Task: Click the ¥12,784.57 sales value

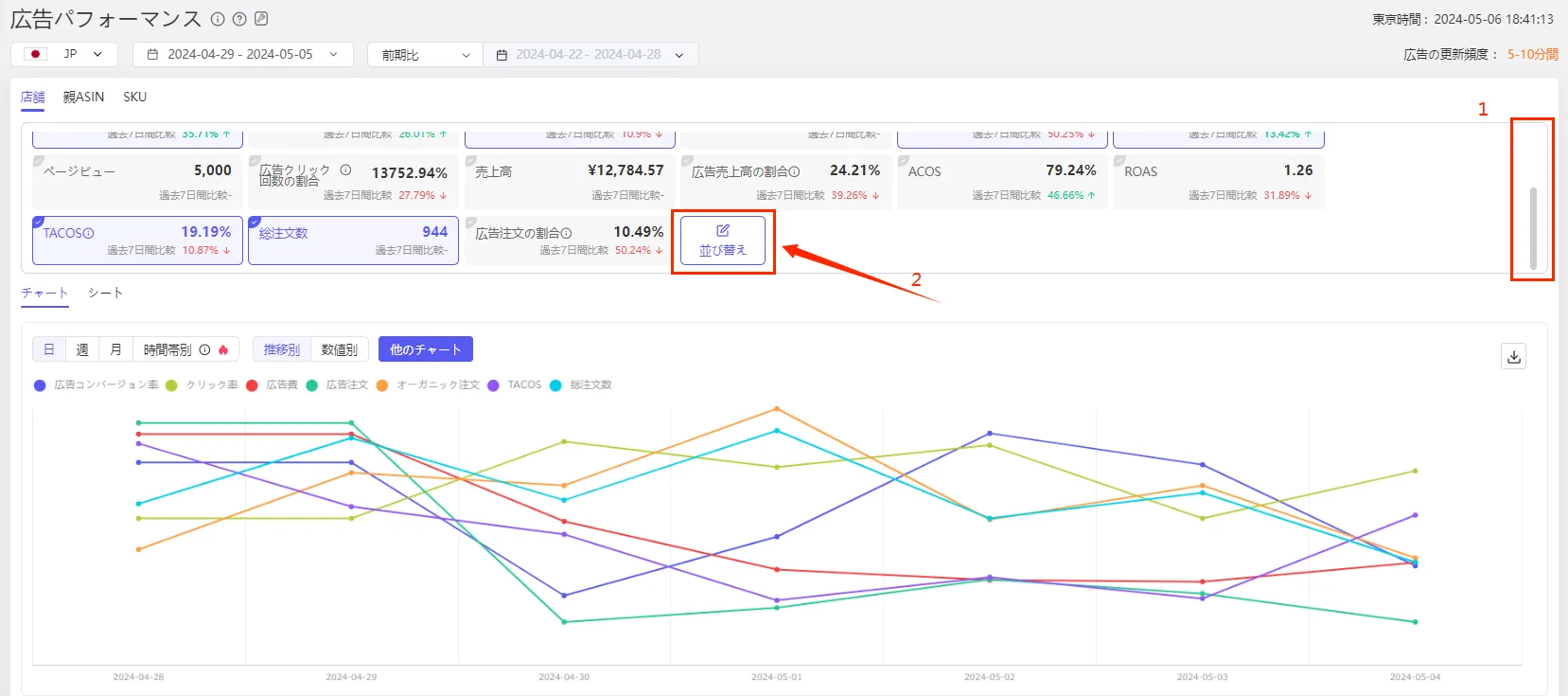Action: tap(625, 170)
